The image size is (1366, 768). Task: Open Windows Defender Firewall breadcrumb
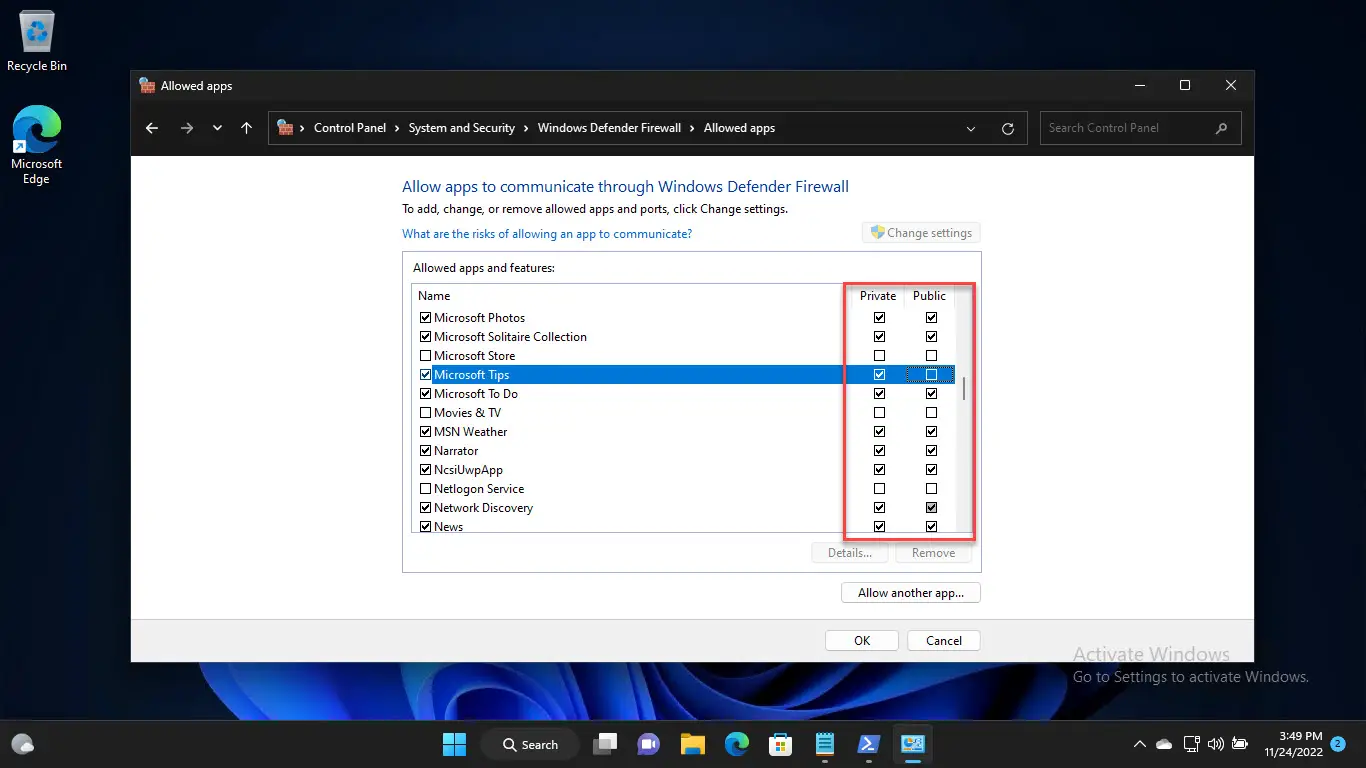[x=609, y=128]
